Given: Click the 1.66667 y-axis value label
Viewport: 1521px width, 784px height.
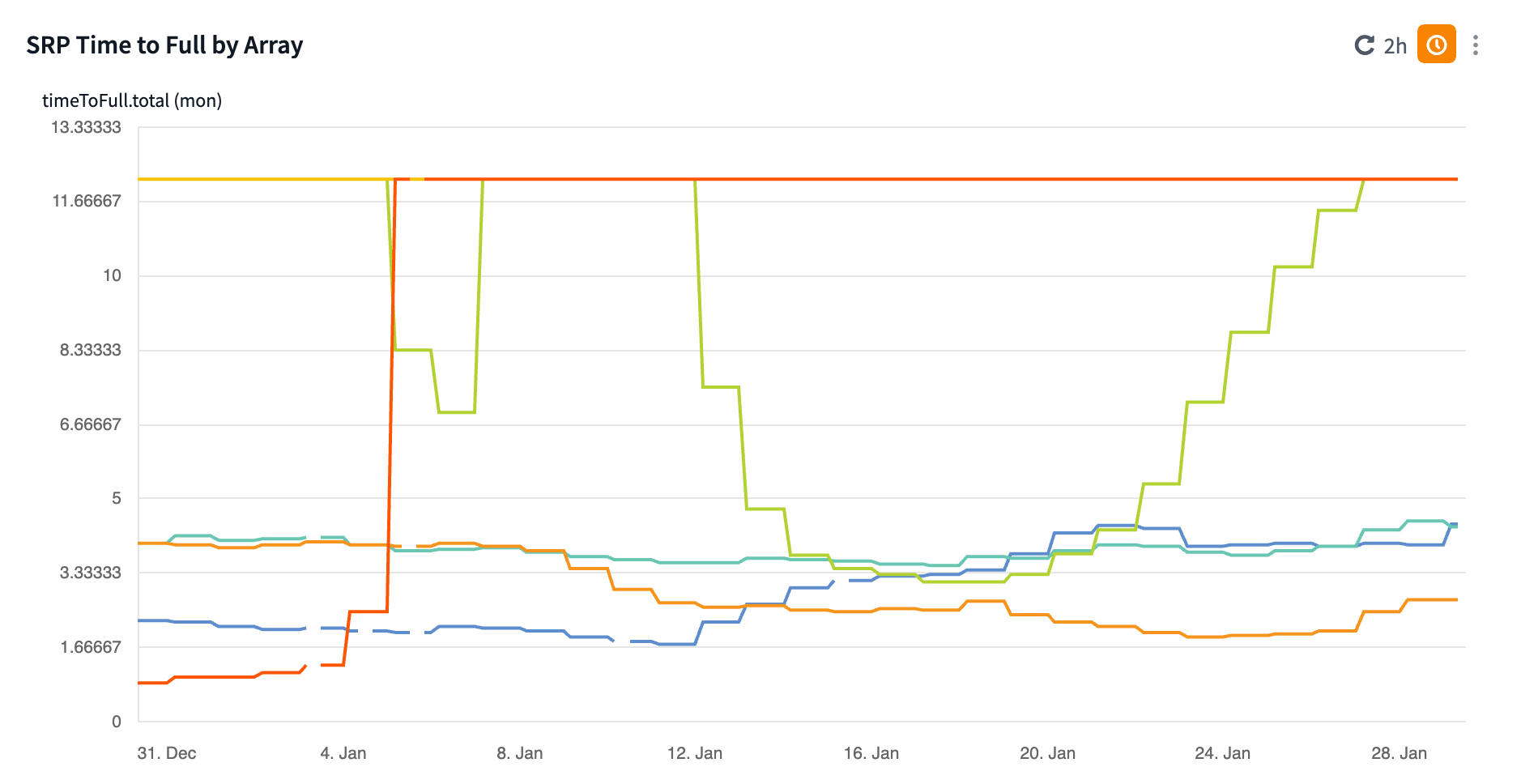Looking at the screenshot, I should pos(90,647).
